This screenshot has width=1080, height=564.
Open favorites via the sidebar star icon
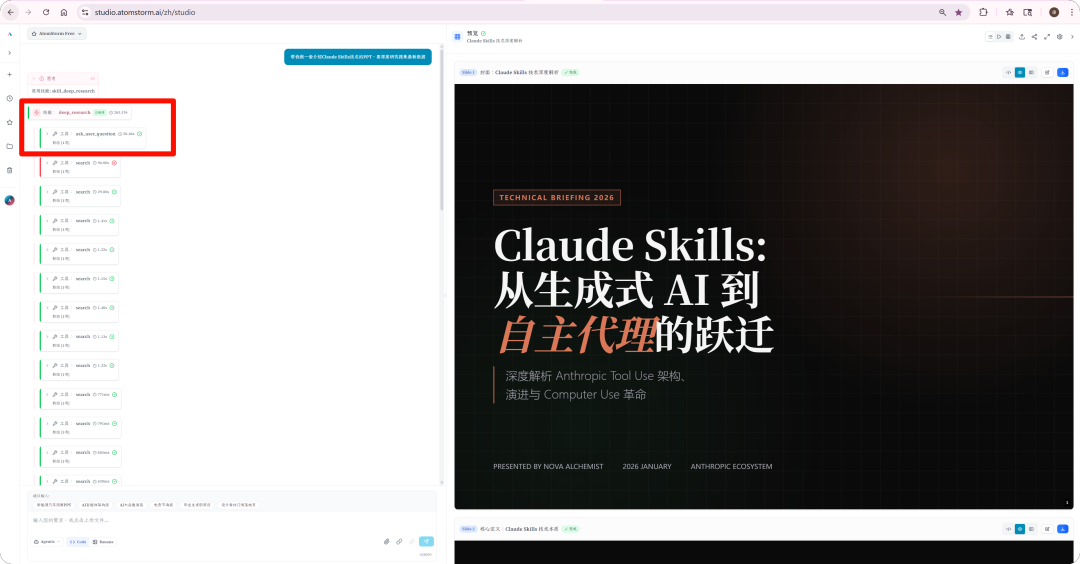10,123
